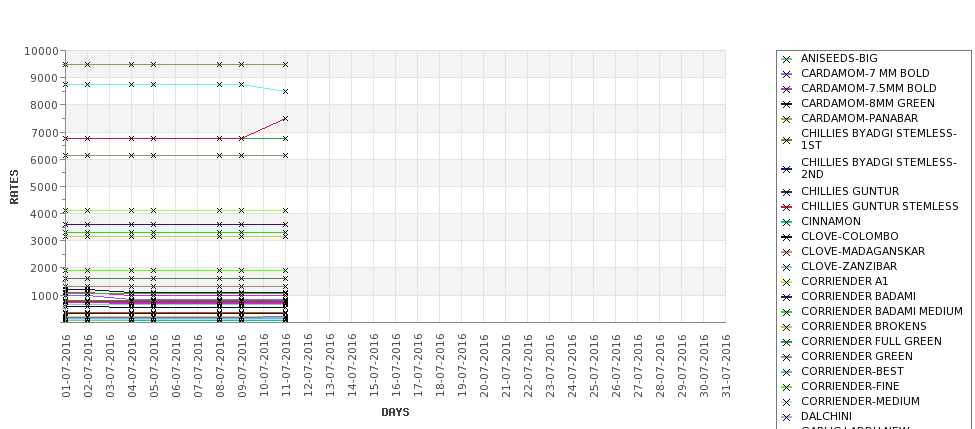Click the 01-07-2016 date axis label
The image size is (975, 429).
tap(66, 365)
